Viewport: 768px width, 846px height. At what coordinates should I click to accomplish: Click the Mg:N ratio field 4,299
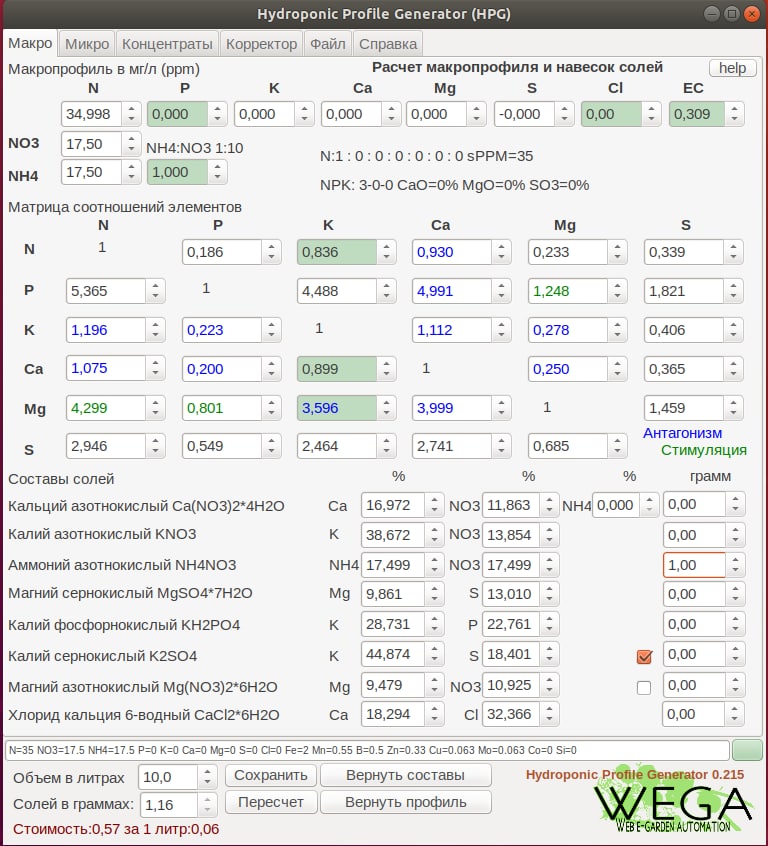pyautogui.click(x=106, y=408)
